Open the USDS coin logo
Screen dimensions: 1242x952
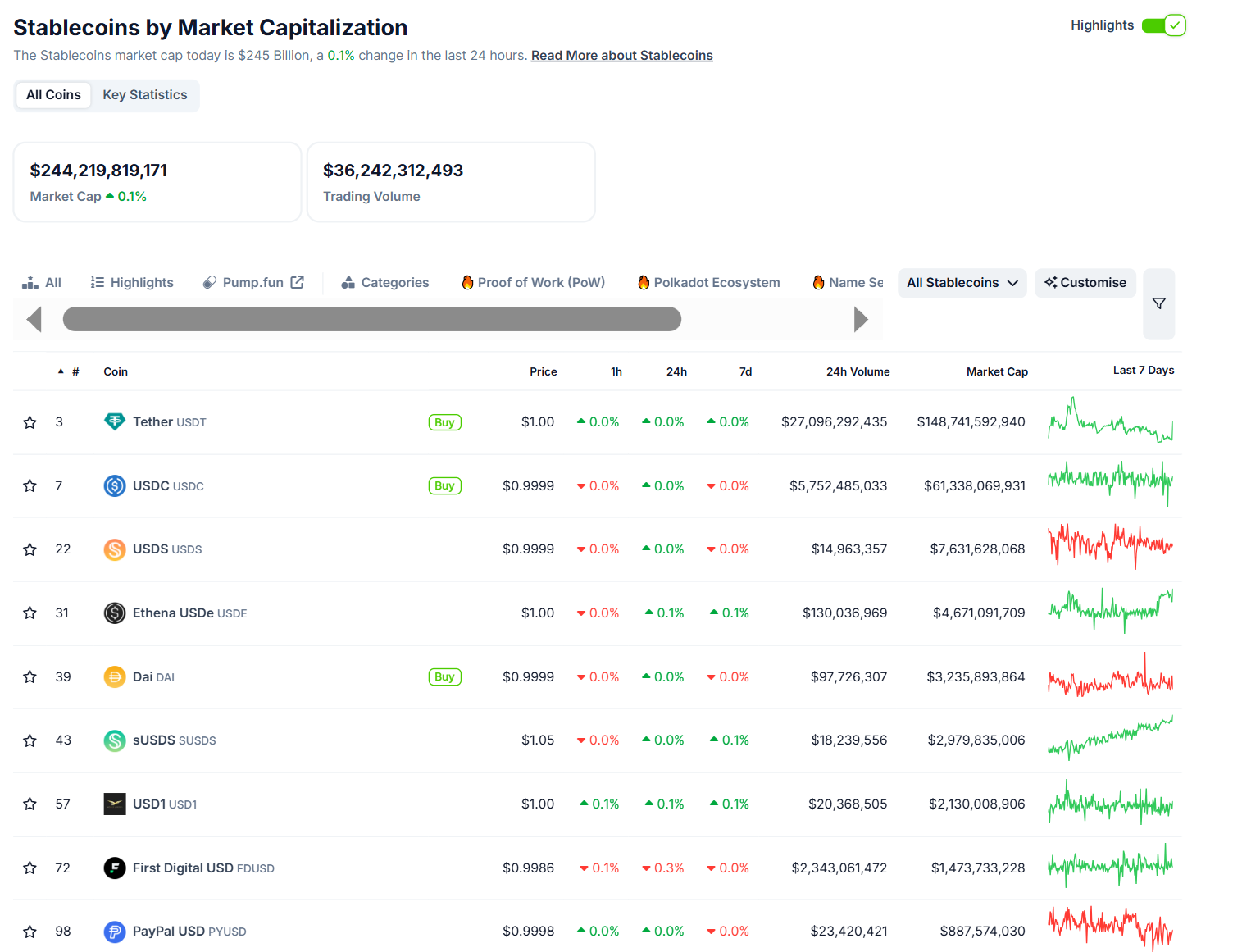tap(115, 549)
